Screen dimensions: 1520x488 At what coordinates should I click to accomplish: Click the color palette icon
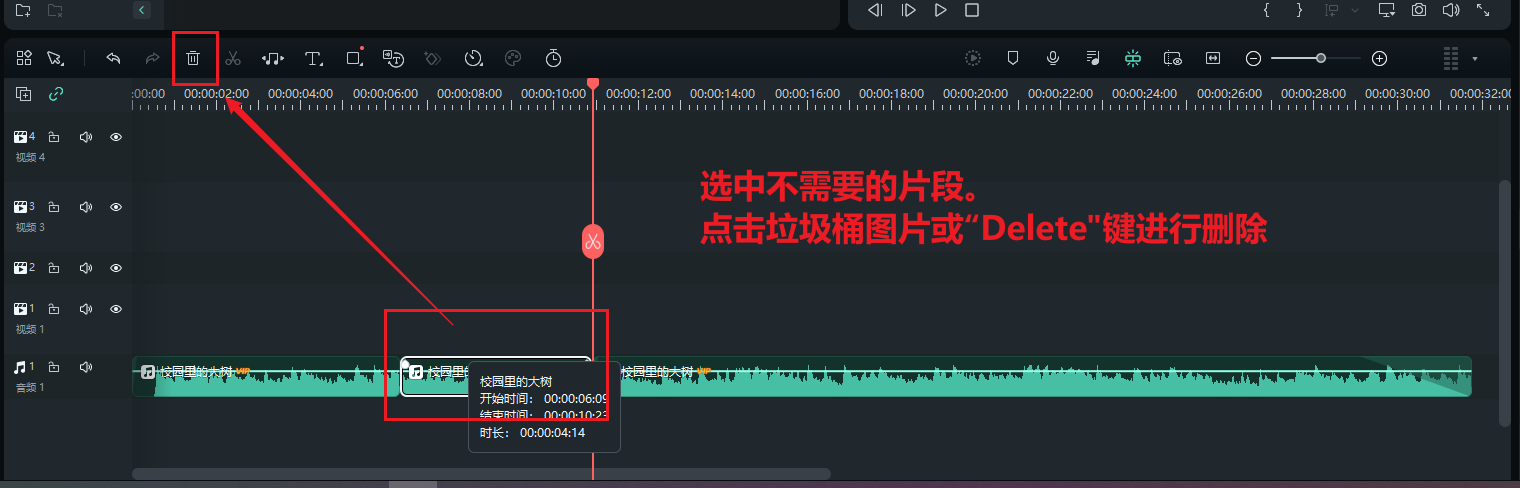(x=513, y=59)
